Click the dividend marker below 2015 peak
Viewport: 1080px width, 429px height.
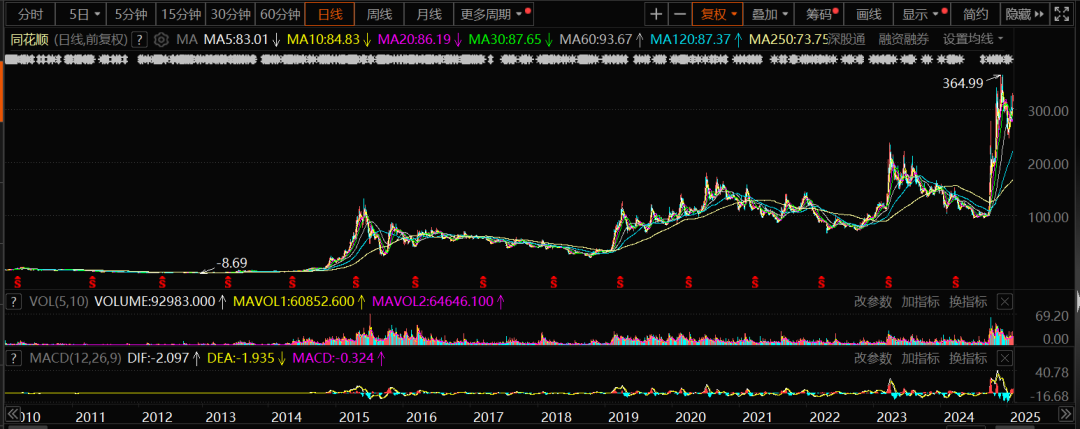(x=356, y=282)
